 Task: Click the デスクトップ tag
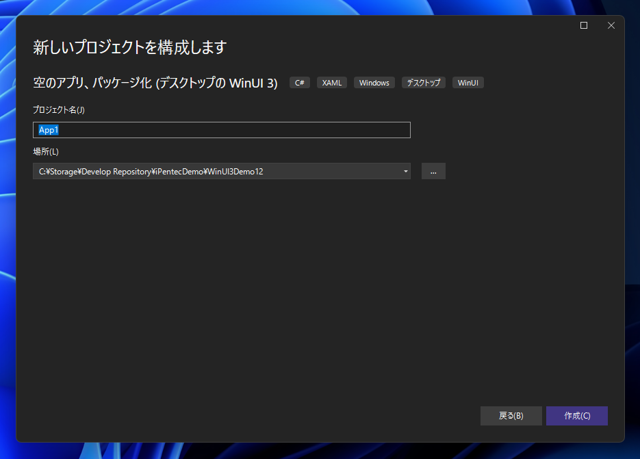[x=424, y=83]
